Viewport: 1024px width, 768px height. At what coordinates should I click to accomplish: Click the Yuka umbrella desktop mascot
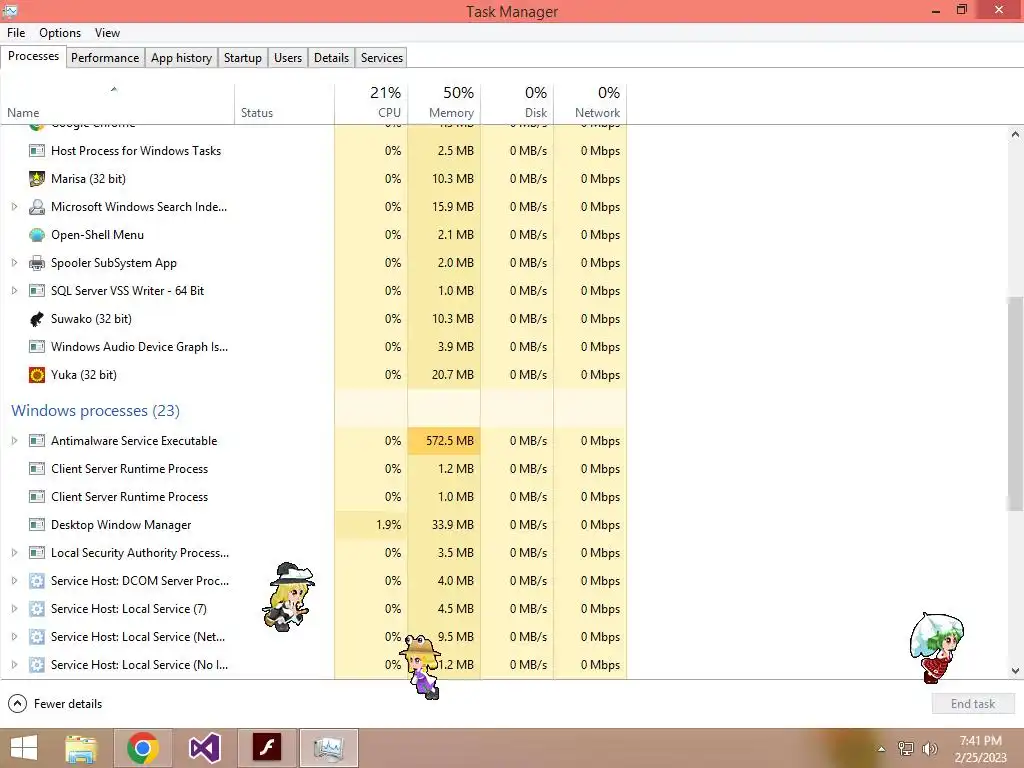click(936, 648)
